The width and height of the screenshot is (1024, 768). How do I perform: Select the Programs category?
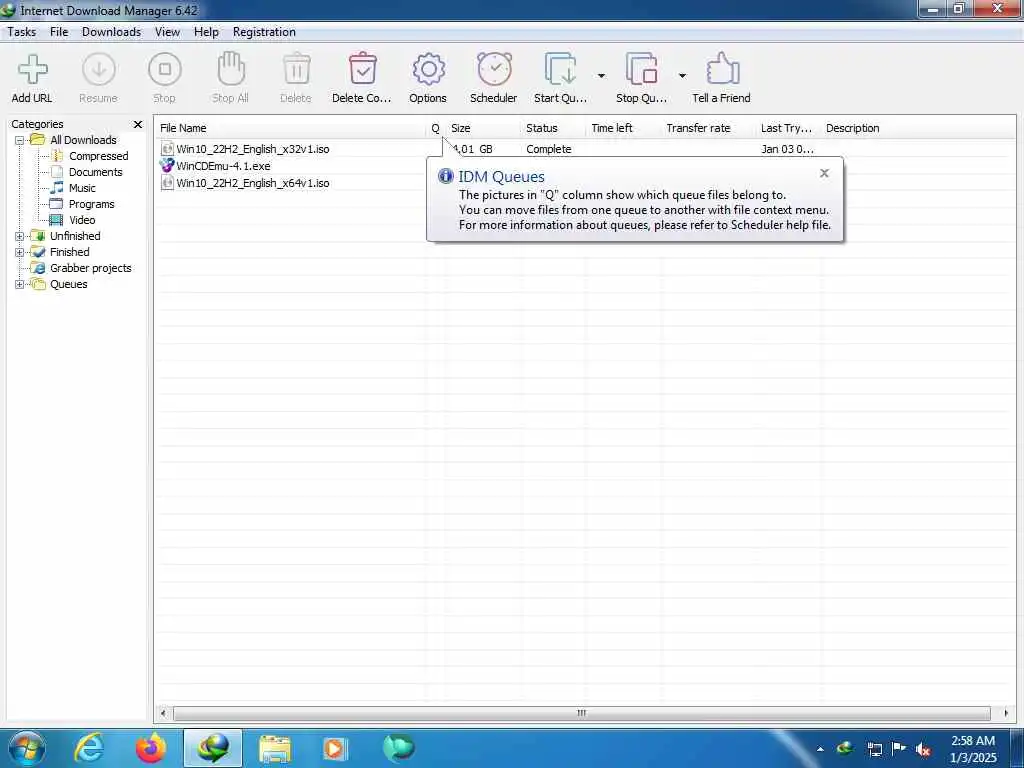(x=91, y=204)
